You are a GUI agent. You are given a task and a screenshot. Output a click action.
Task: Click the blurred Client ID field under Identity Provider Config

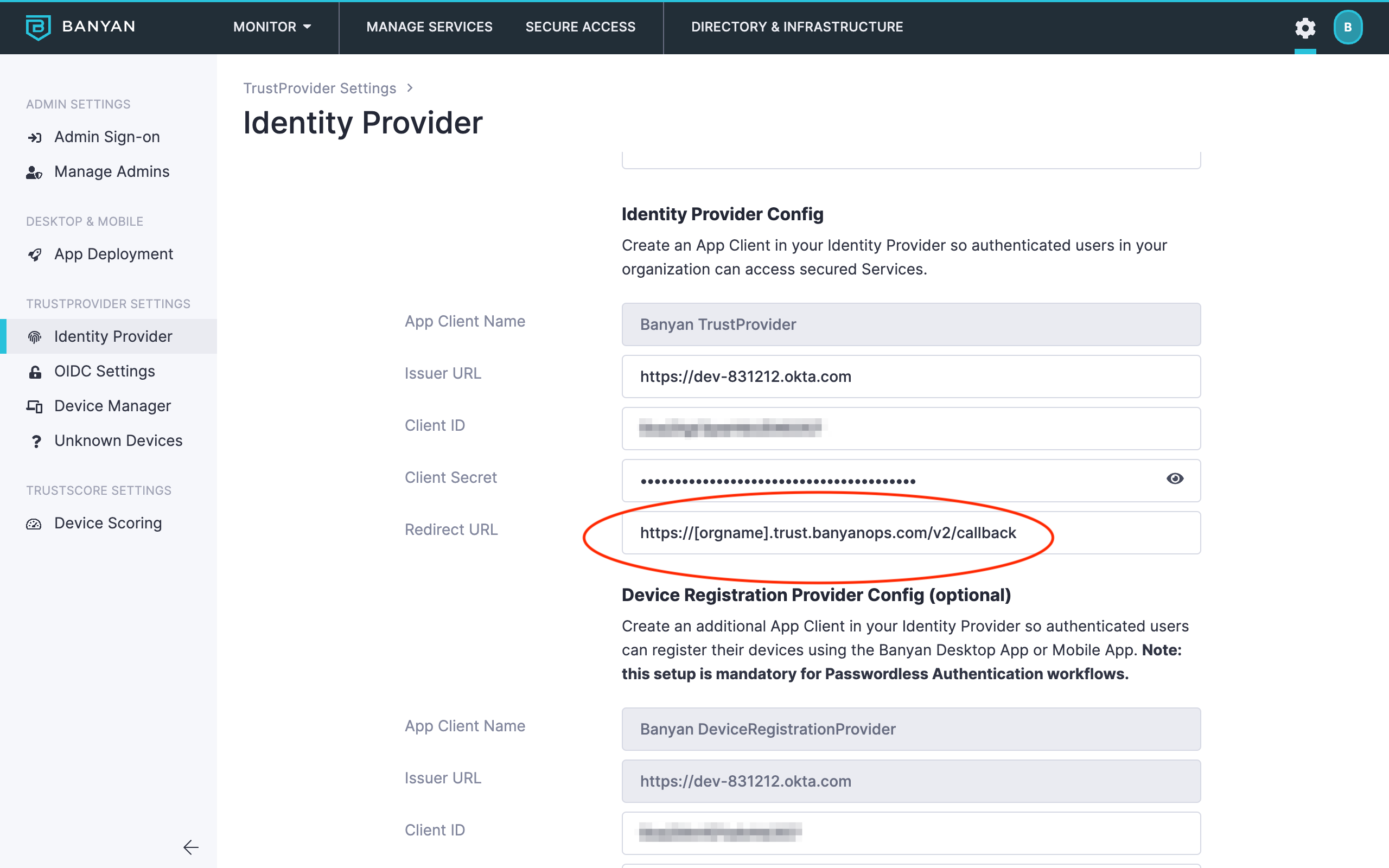[x=911, y=428]
